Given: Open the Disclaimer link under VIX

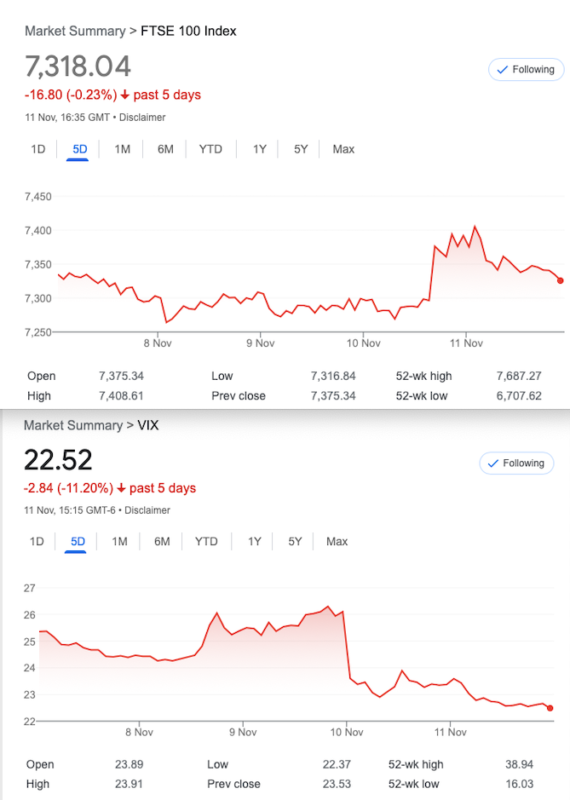Looking at the screenshot, I should (147, 510).
